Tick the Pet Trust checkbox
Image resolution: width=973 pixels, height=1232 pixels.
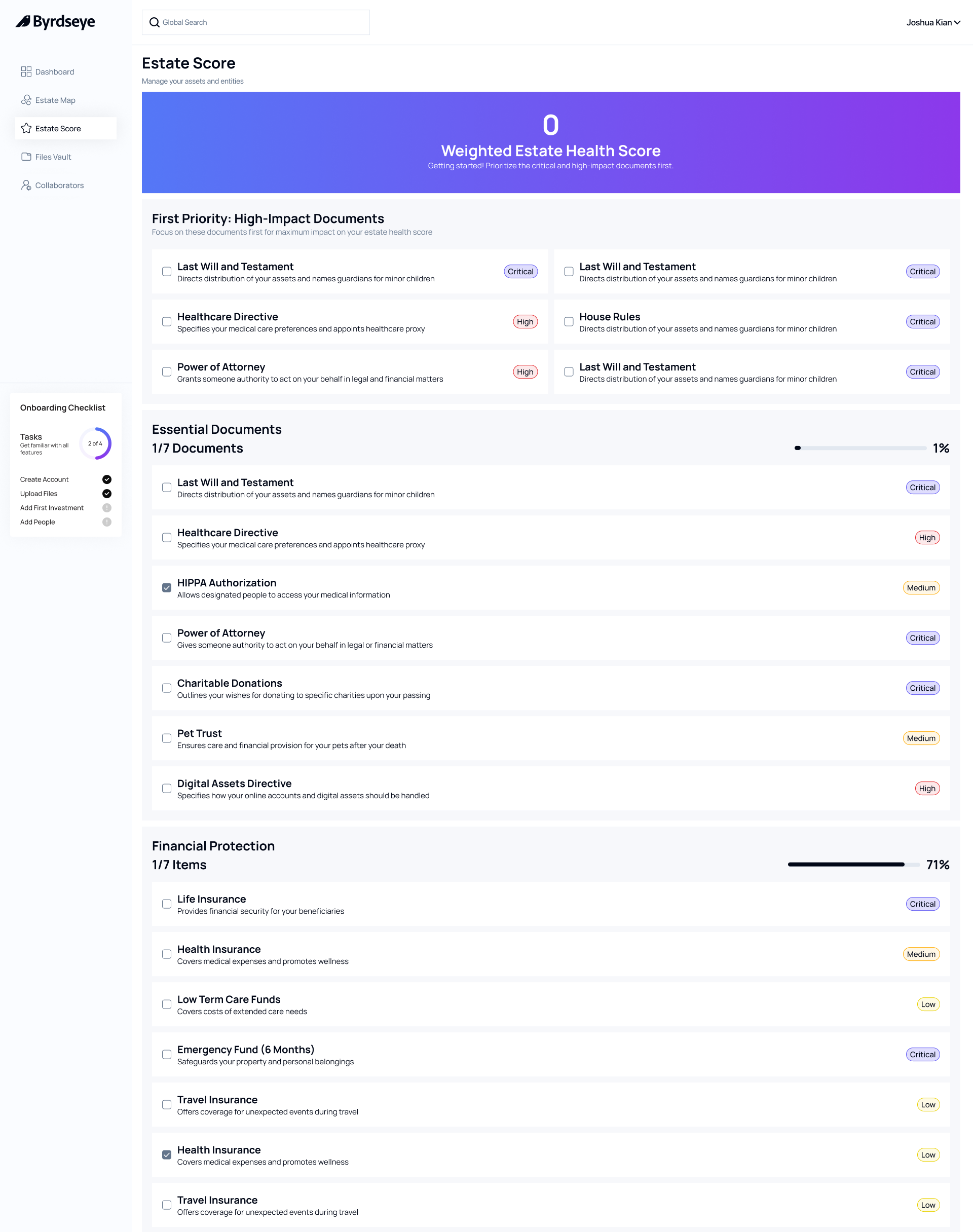tap(166, 738)
